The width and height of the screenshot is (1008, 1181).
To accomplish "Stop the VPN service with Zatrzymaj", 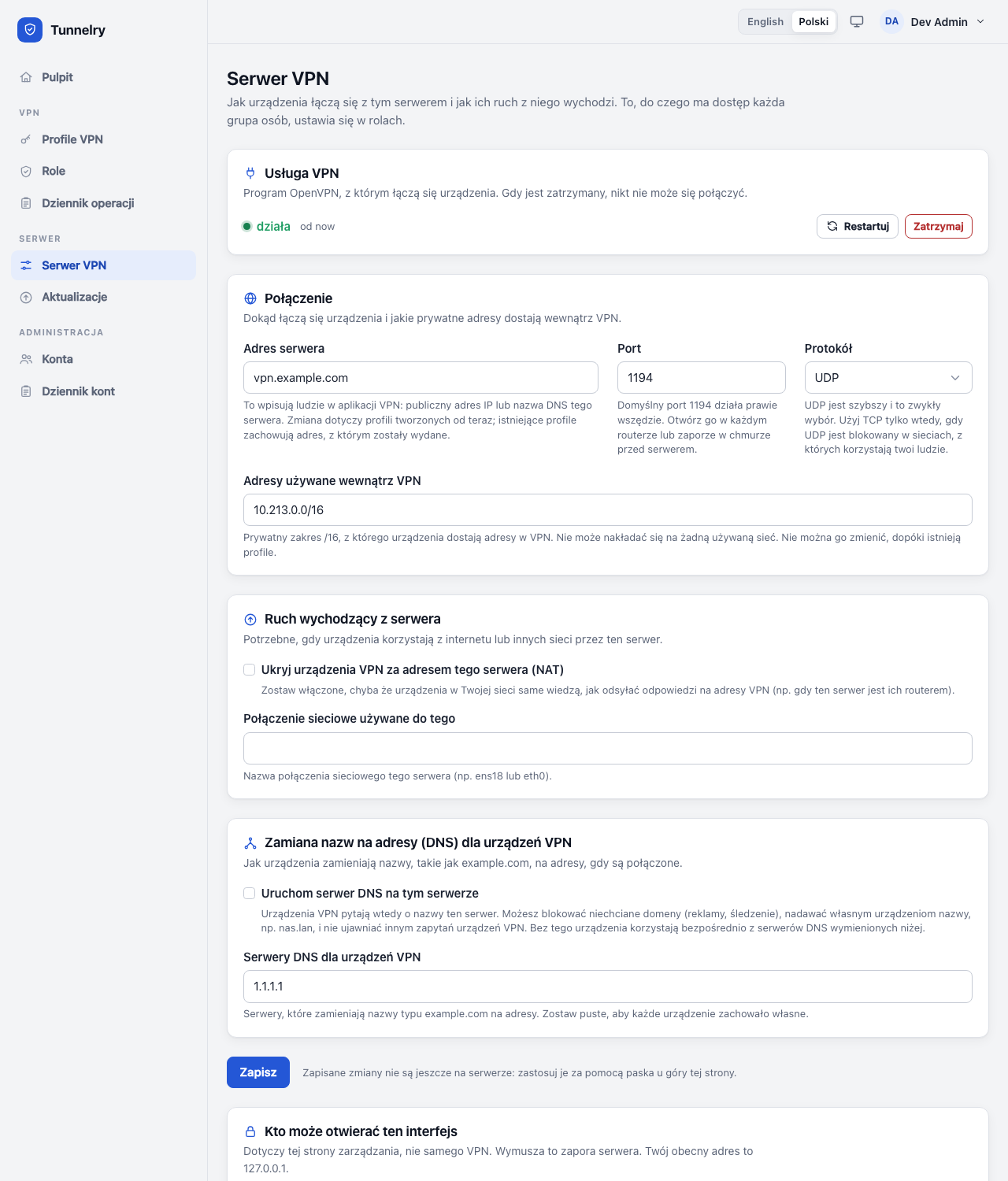I will 939,226.
